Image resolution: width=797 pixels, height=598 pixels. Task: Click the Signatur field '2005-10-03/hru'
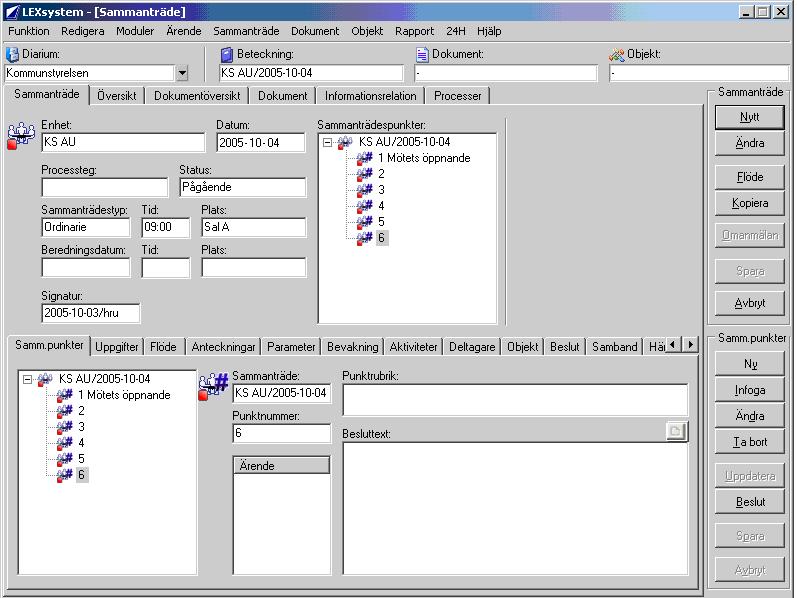[90, 313]
